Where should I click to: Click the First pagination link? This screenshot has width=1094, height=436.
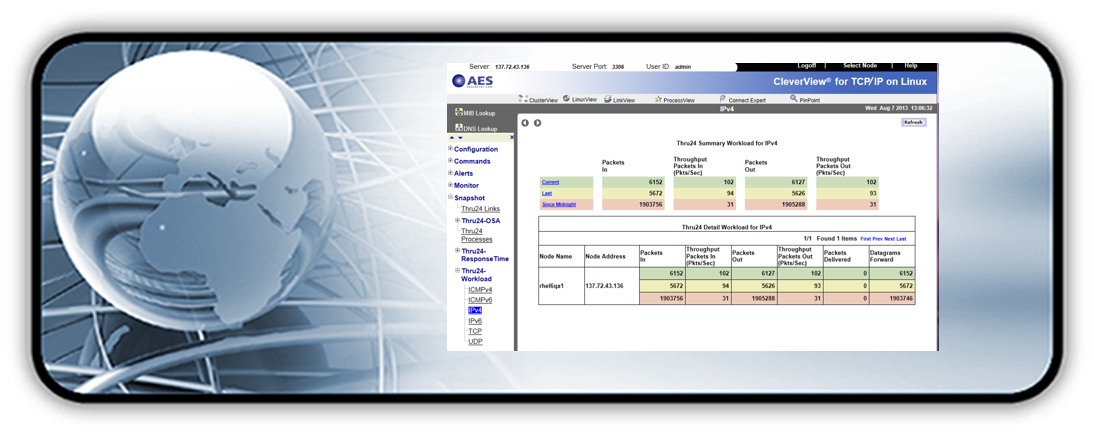point(866,239)
